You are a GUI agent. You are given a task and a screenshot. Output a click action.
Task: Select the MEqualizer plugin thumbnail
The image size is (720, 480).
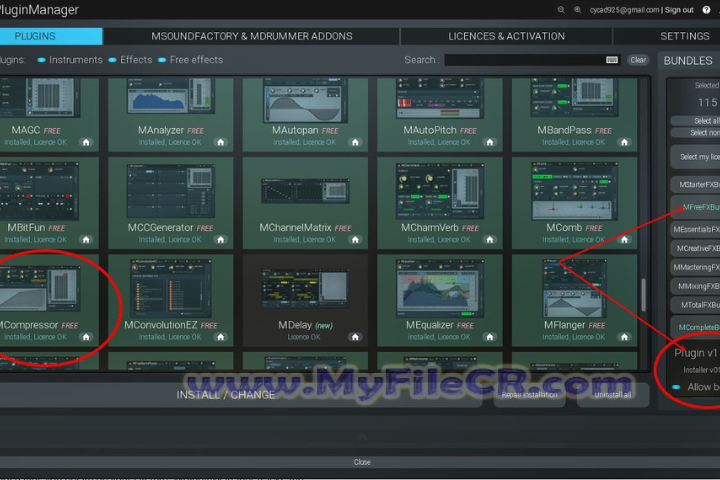coord(439,288)
